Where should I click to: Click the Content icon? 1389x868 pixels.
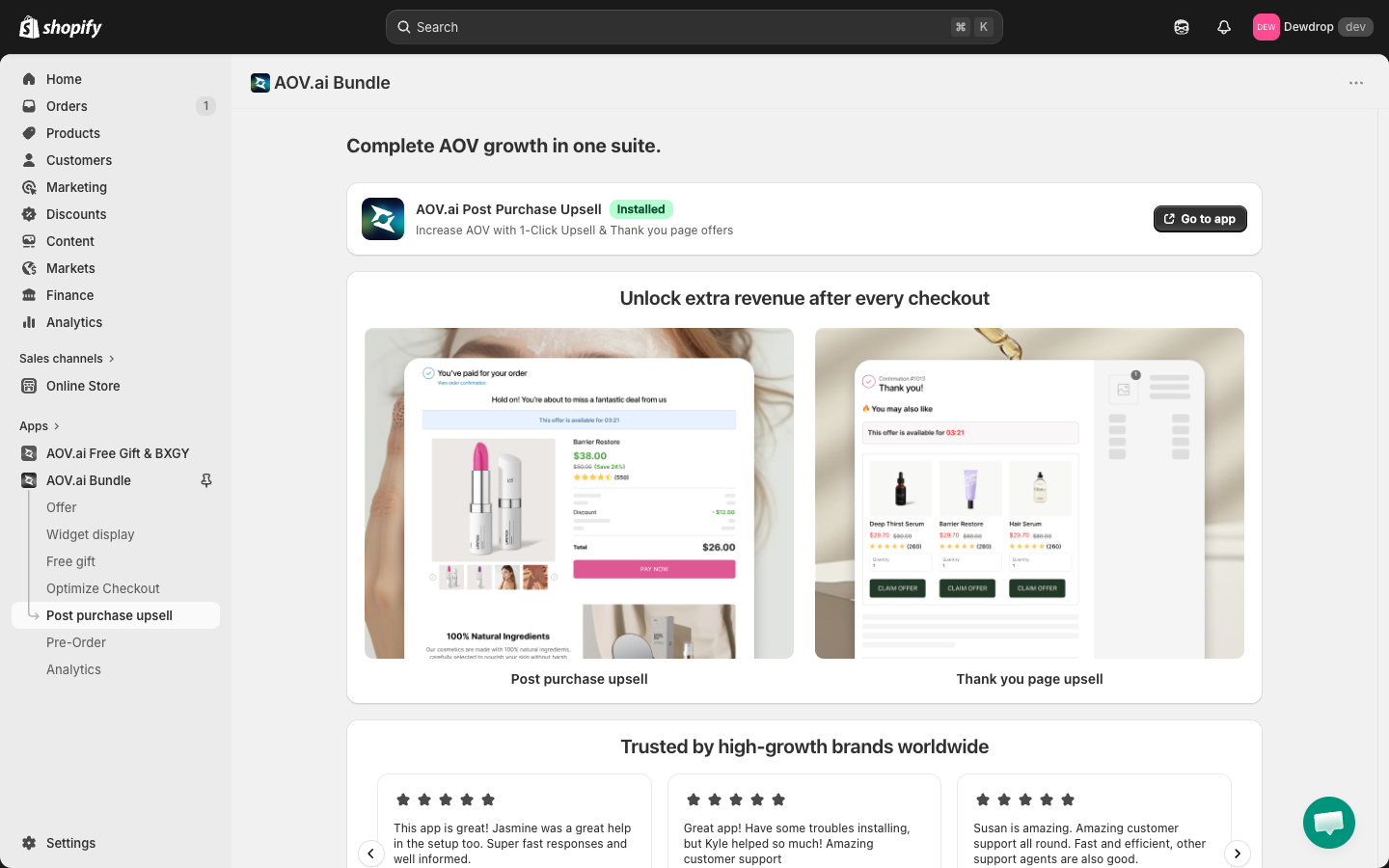29,241
